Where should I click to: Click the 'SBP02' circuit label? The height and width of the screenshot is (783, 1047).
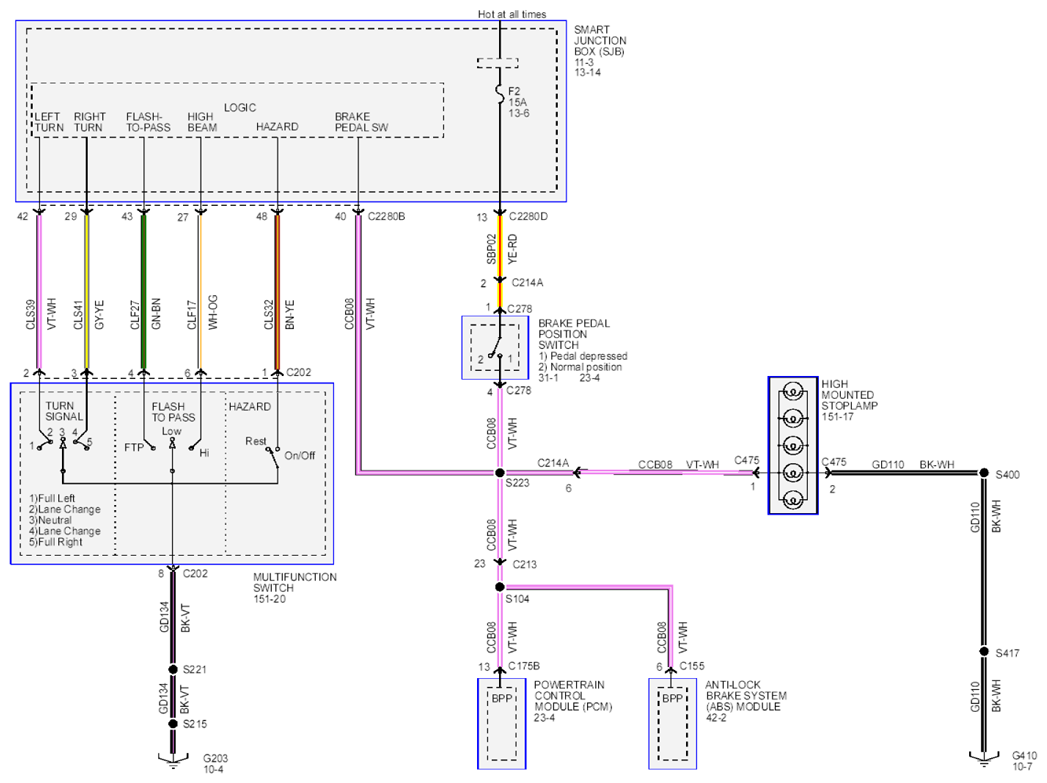pyautogui.click(x=491, y=249)
